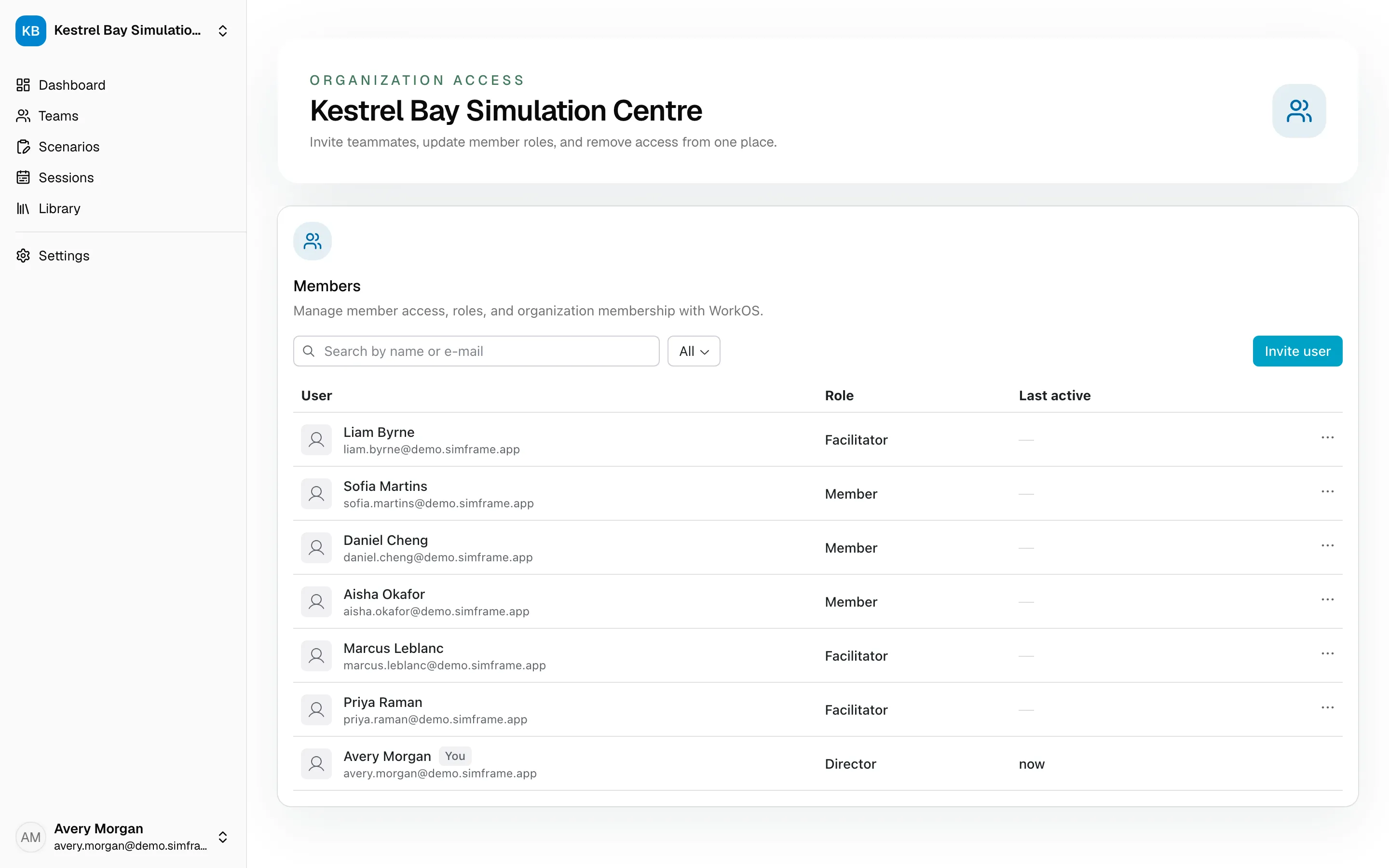Screen dimensions: 1389x868
Task: Click Aisha Okafor's avatar icon
Action: [316, 602]
